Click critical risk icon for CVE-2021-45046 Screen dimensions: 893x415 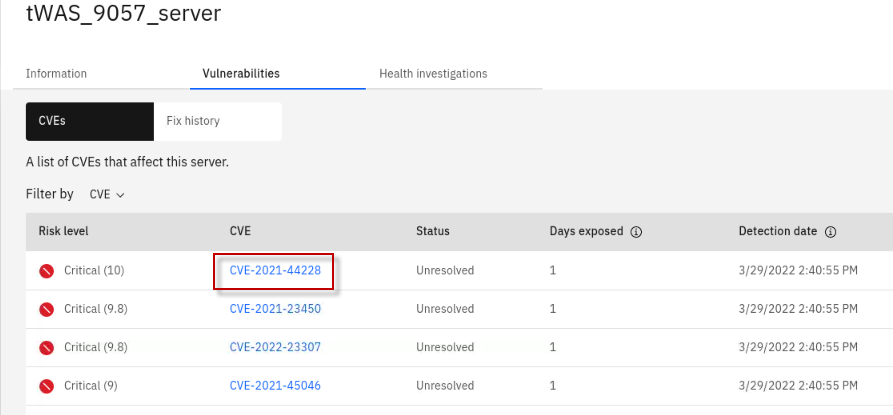[46, 386]
